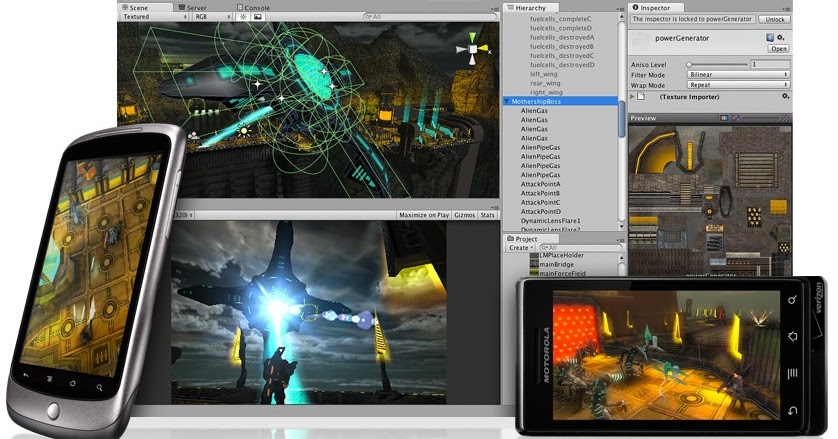Select DynamicLensFlare1 in Hierarchy
This screenshot has width=838, height=439.
(550, 220)
